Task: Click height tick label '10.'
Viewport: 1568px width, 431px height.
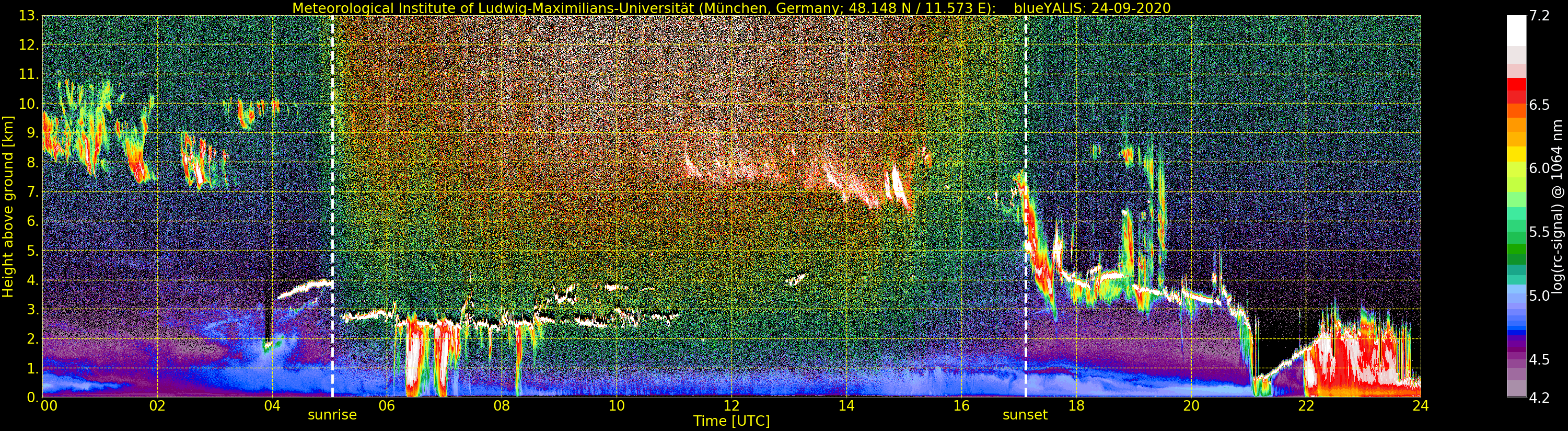Action: [29, 104]
